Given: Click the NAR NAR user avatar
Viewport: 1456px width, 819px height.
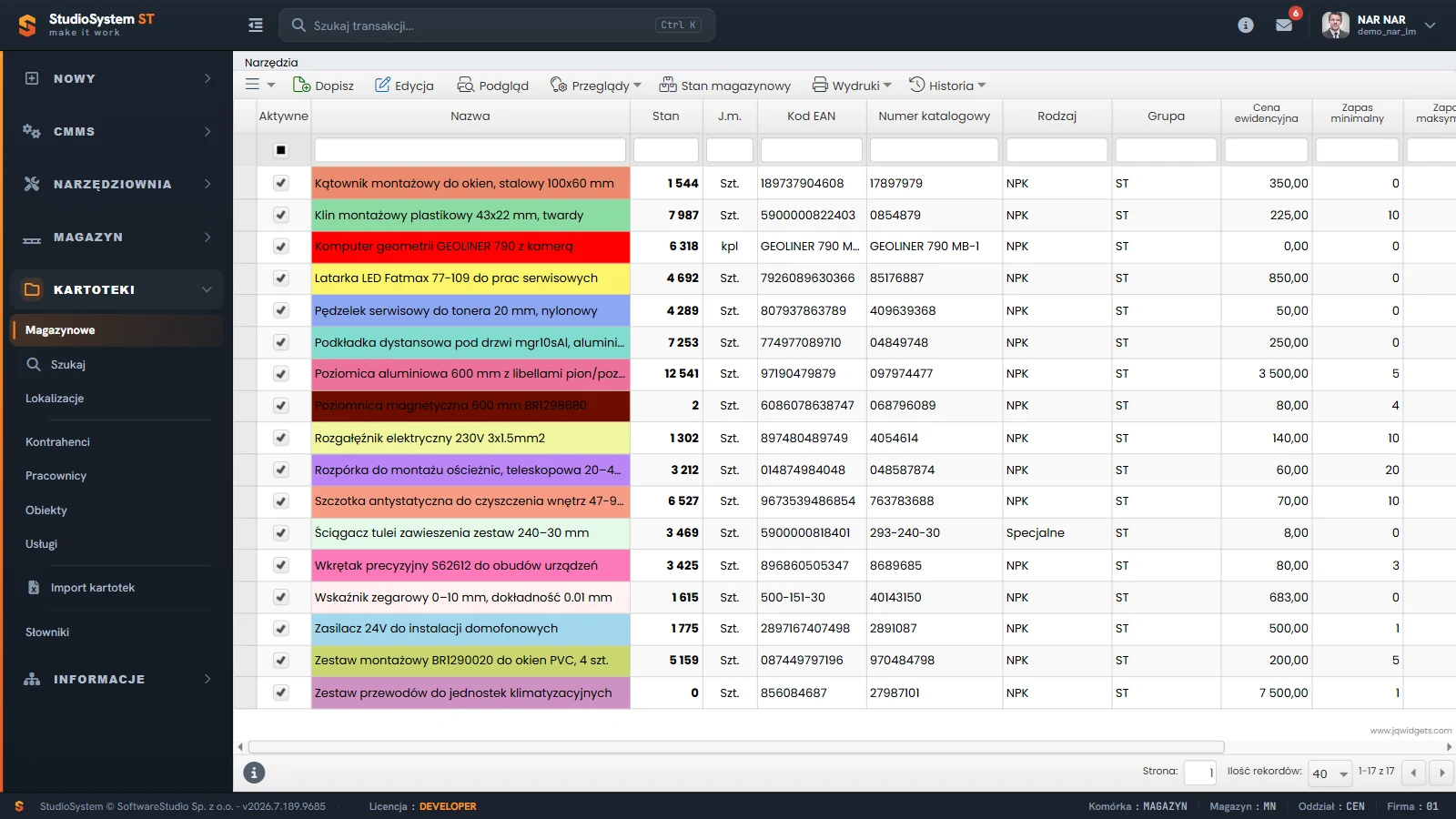Looking at the screenshot, I should 1335,25.
